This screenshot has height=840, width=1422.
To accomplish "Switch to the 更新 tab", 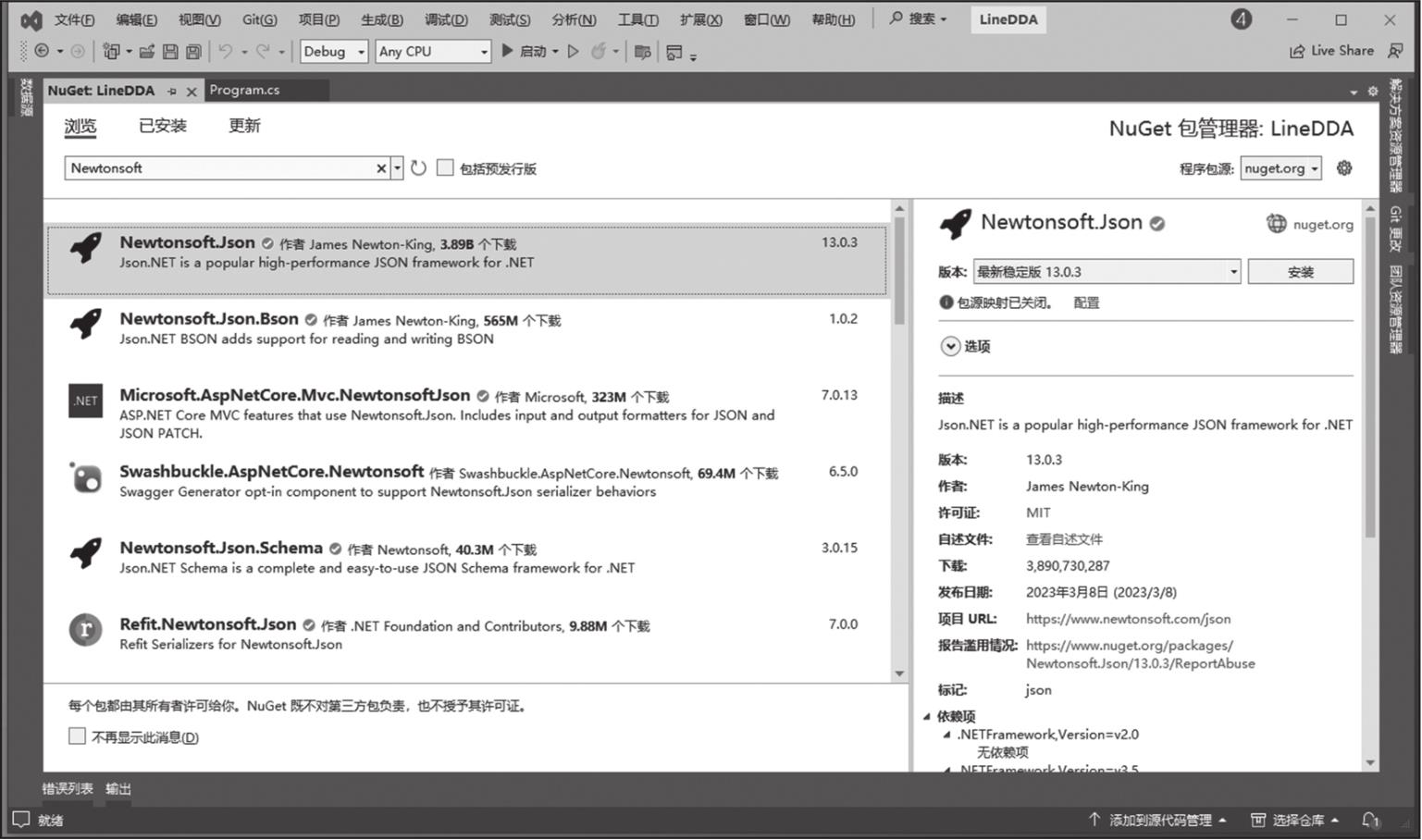I will [x=244, y=126].
